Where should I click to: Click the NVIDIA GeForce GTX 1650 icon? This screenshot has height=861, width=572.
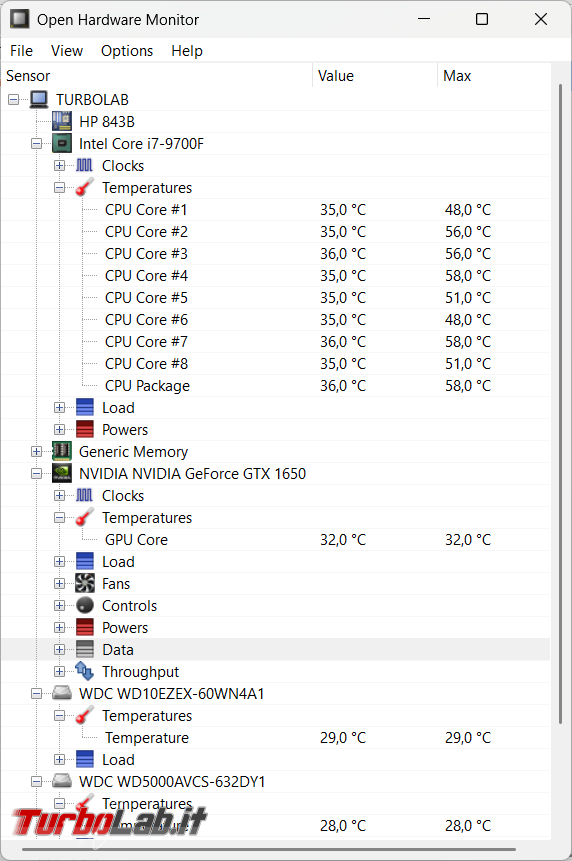pyautogui.click(x=62, y=473)
